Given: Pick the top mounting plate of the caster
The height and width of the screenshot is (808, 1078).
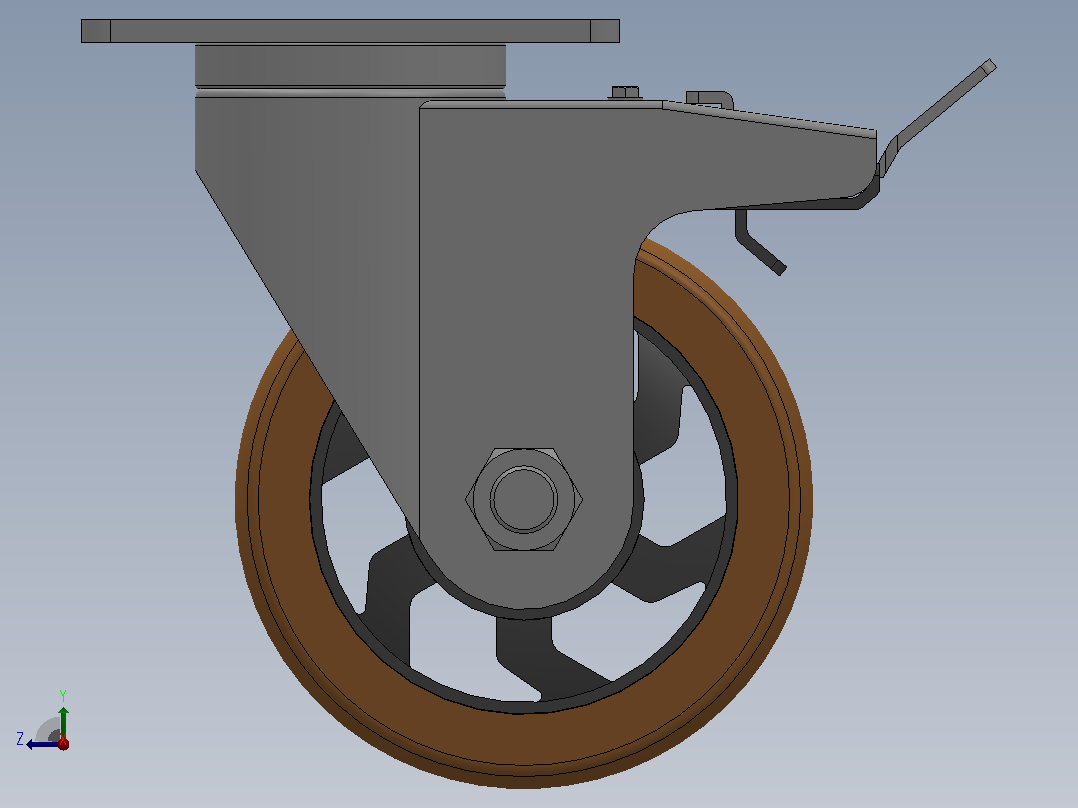Looking at the screenshot, I should click(x=350, y=31).
